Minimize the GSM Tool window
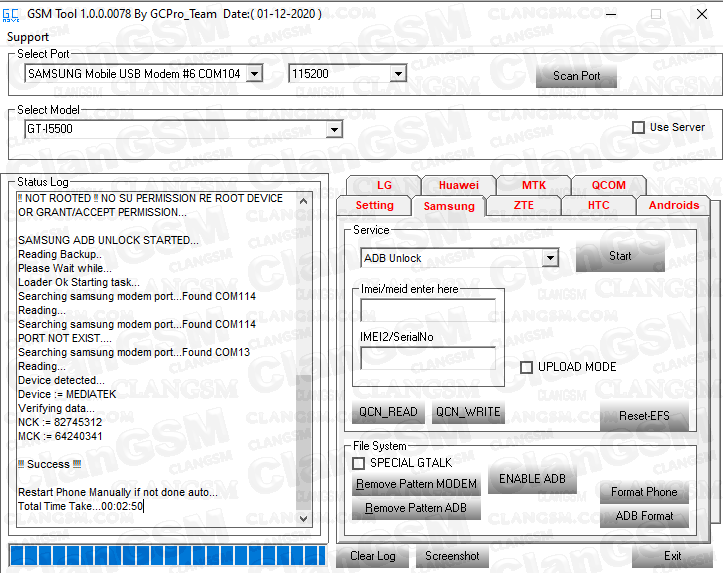This screenshot has width=723, height=573. [x=611, y=14]
